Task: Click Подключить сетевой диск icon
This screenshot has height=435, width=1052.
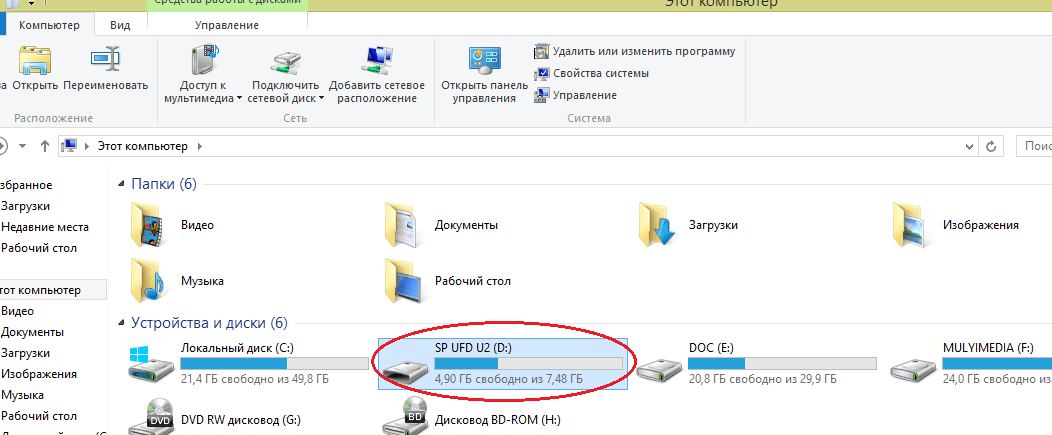Action: [286, 60]
